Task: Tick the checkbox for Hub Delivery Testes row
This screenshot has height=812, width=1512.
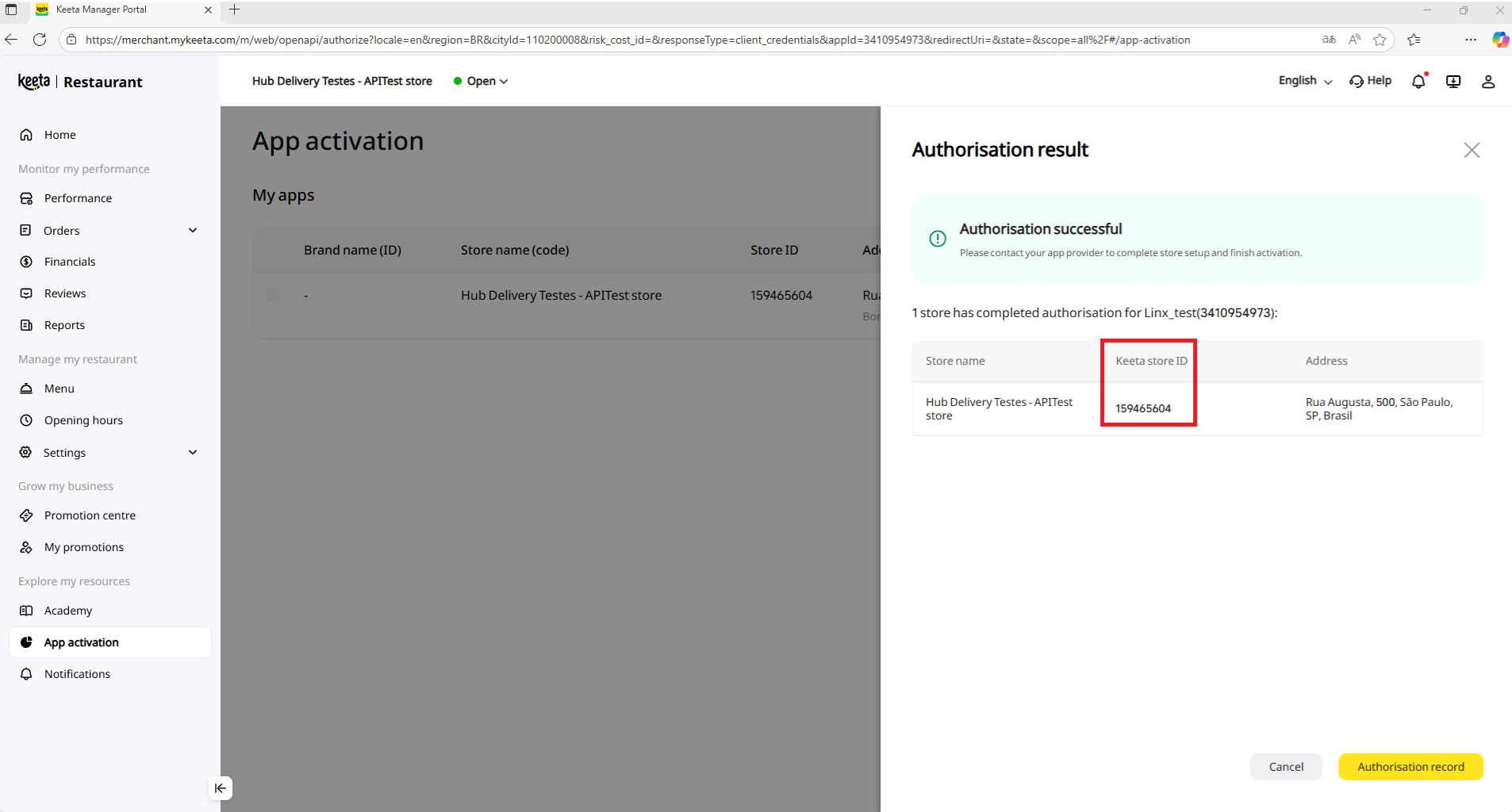Action: [x=272, y=295]
